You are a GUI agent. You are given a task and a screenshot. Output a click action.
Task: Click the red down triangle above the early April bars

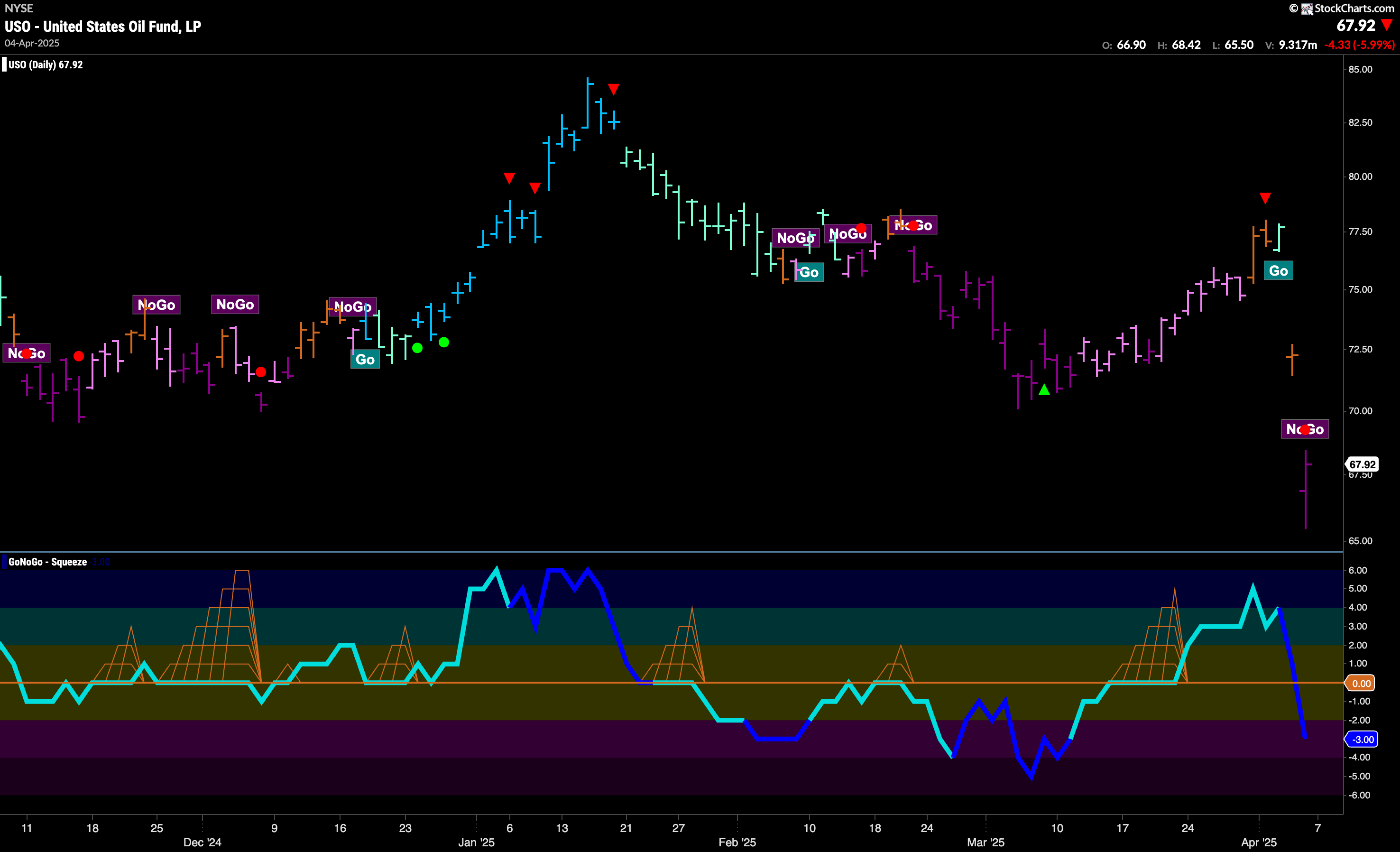[1265, 198]
